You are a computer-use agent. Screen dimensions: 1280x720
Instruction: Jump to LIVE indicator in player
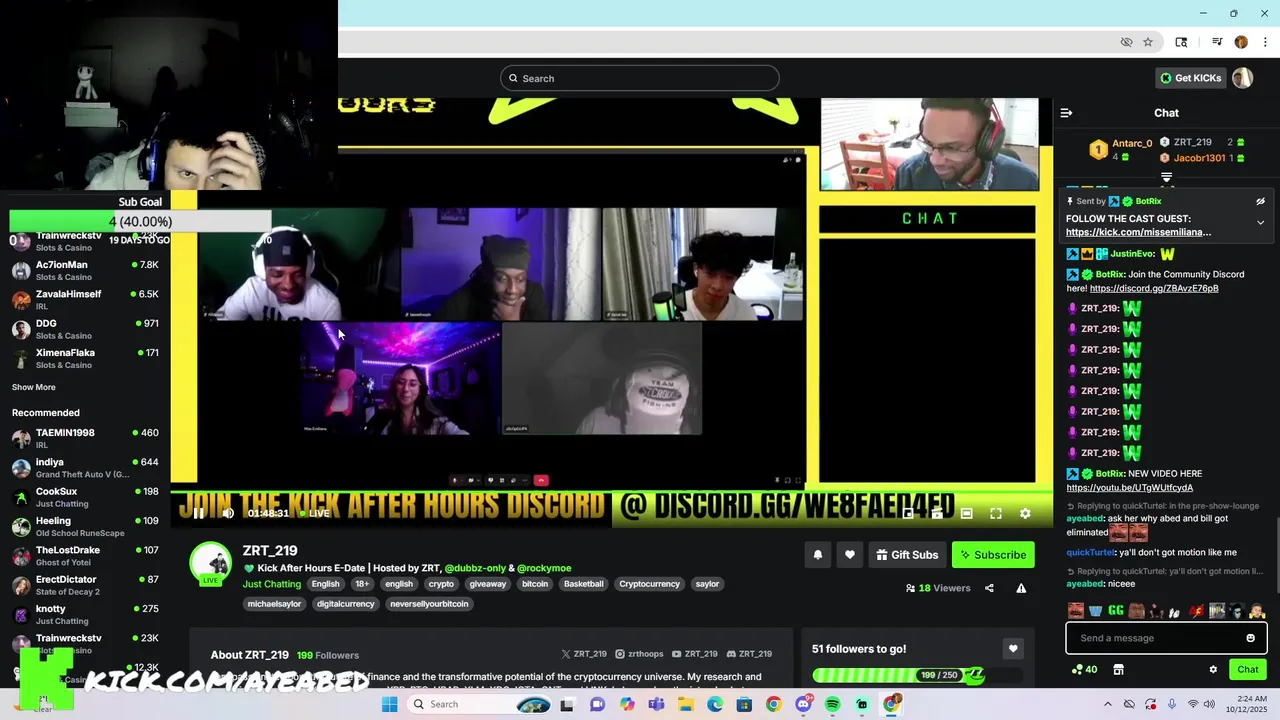pos(314,513)
